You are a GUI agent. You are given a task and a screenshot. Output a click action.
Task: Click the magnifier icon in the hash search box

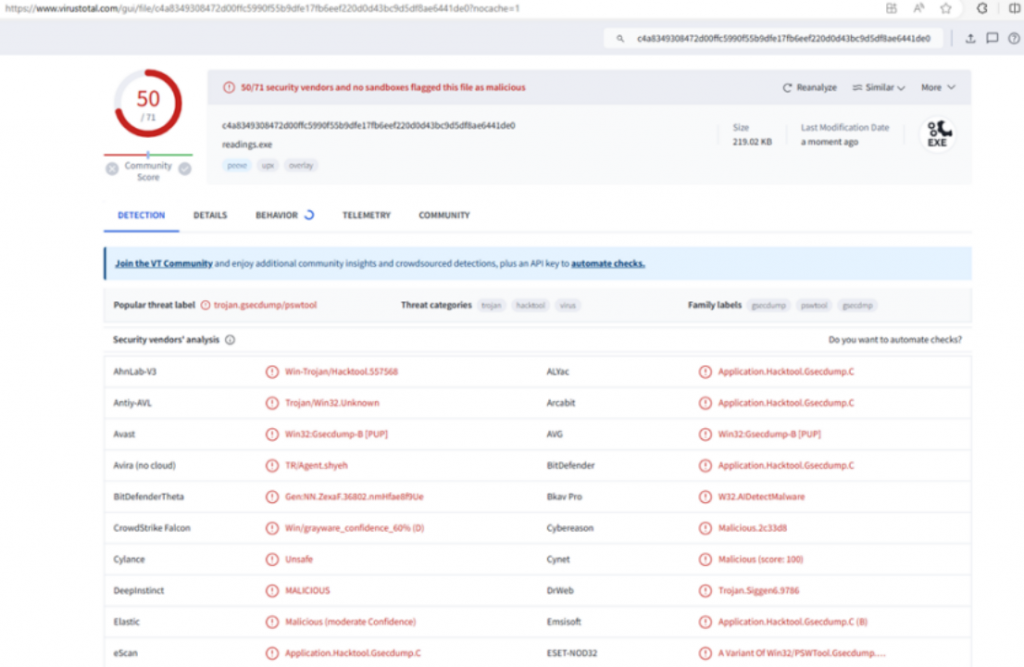620,39
